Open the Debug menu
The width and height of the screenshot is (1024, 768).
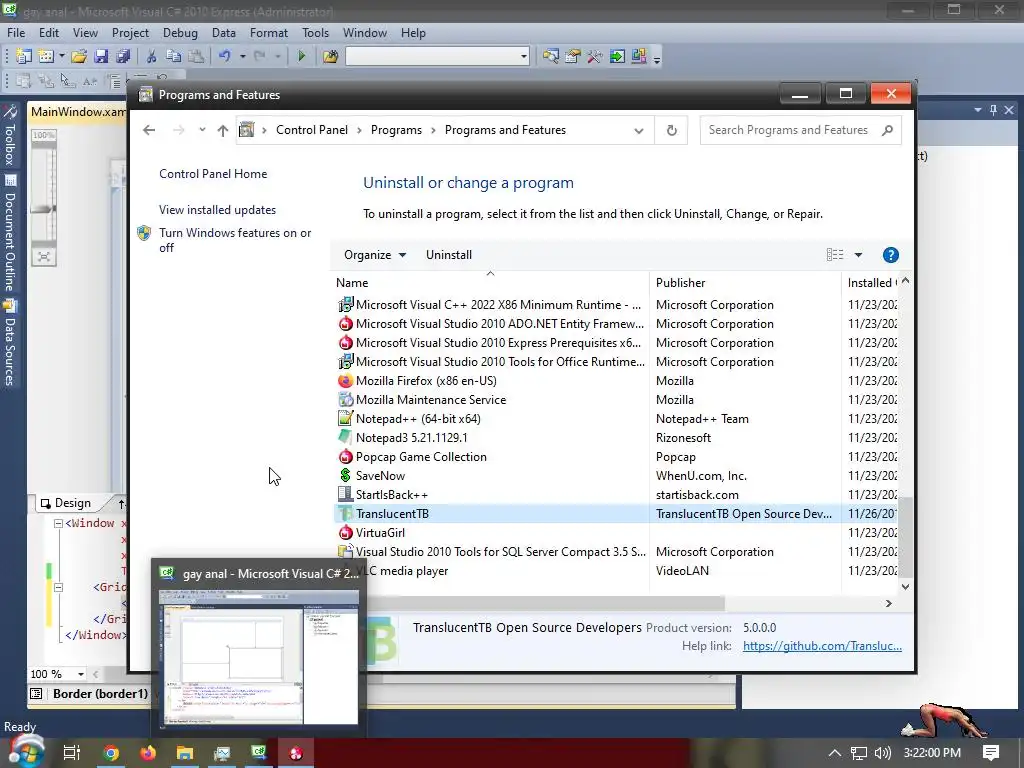(180, 33)
